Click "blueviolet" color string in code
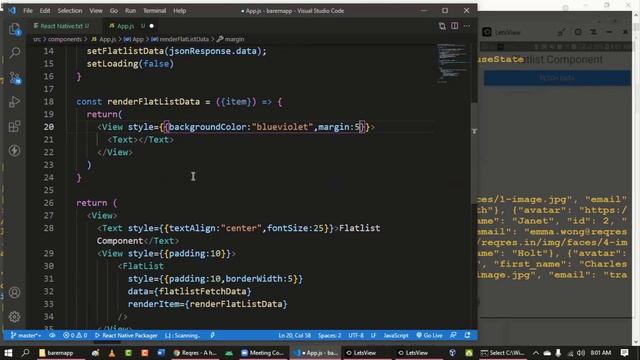Viewport: 640px width, 360px height. click(x=282, y=127)
